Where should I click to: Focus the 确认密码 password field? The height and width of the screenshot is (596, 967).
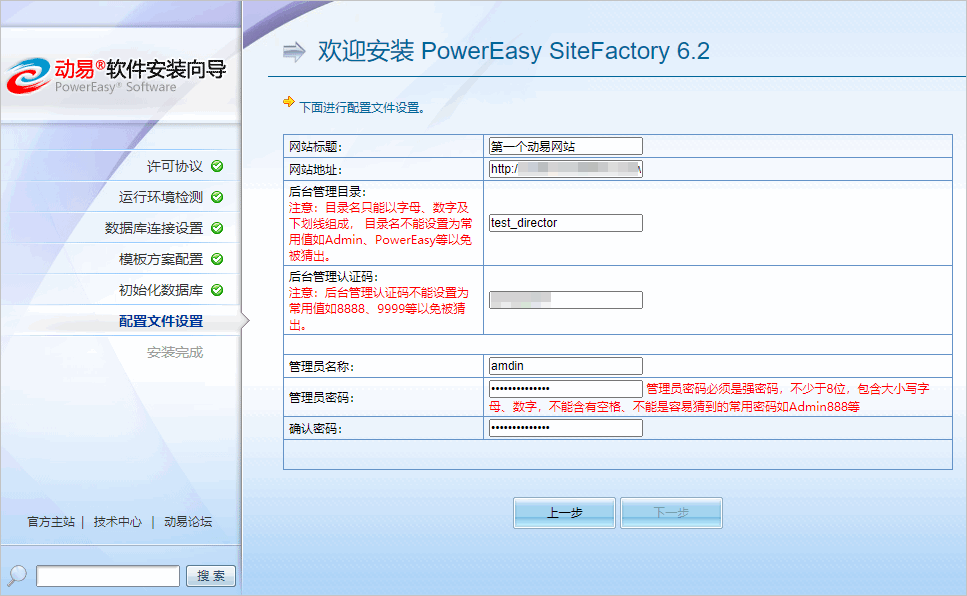pos(566,428)
